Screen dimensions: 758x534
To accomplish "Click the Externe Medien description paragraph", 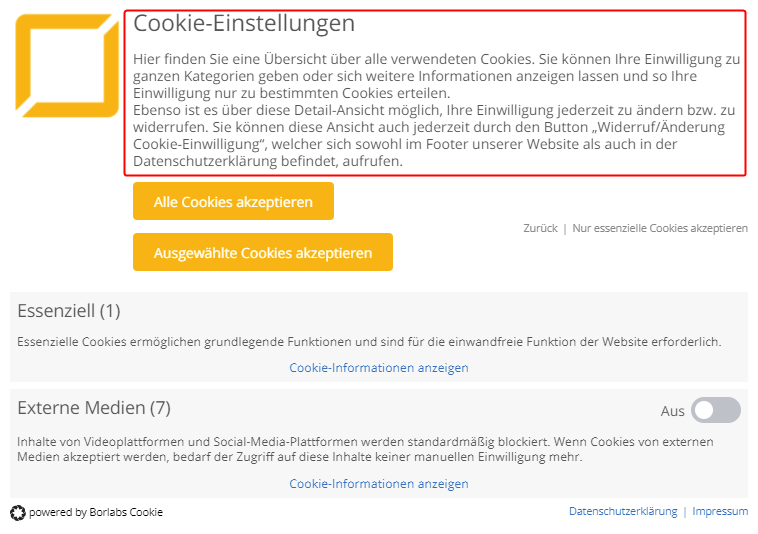I will pos(365,449).
